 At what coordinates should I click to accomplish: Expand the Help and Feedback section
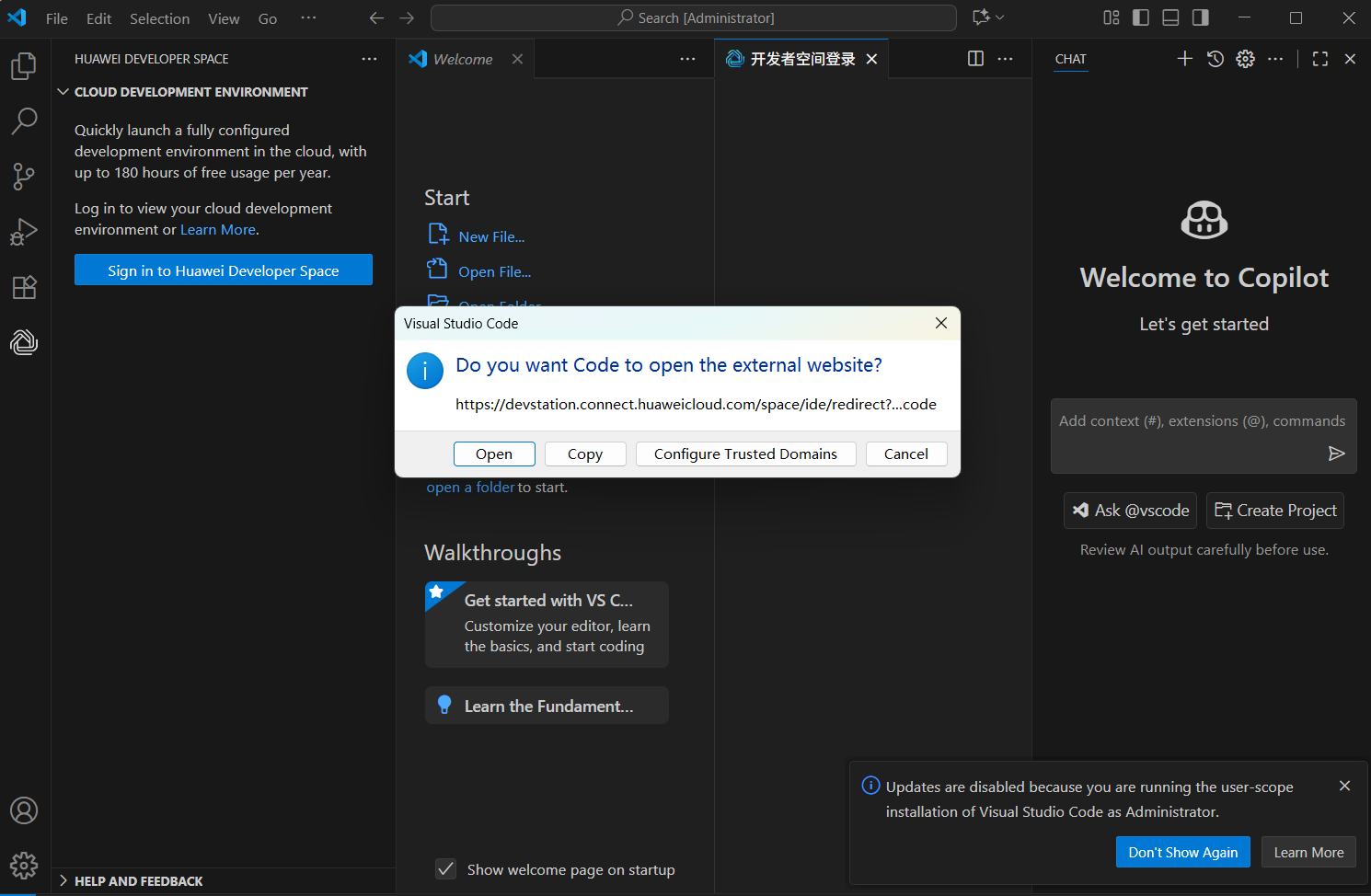63,881
